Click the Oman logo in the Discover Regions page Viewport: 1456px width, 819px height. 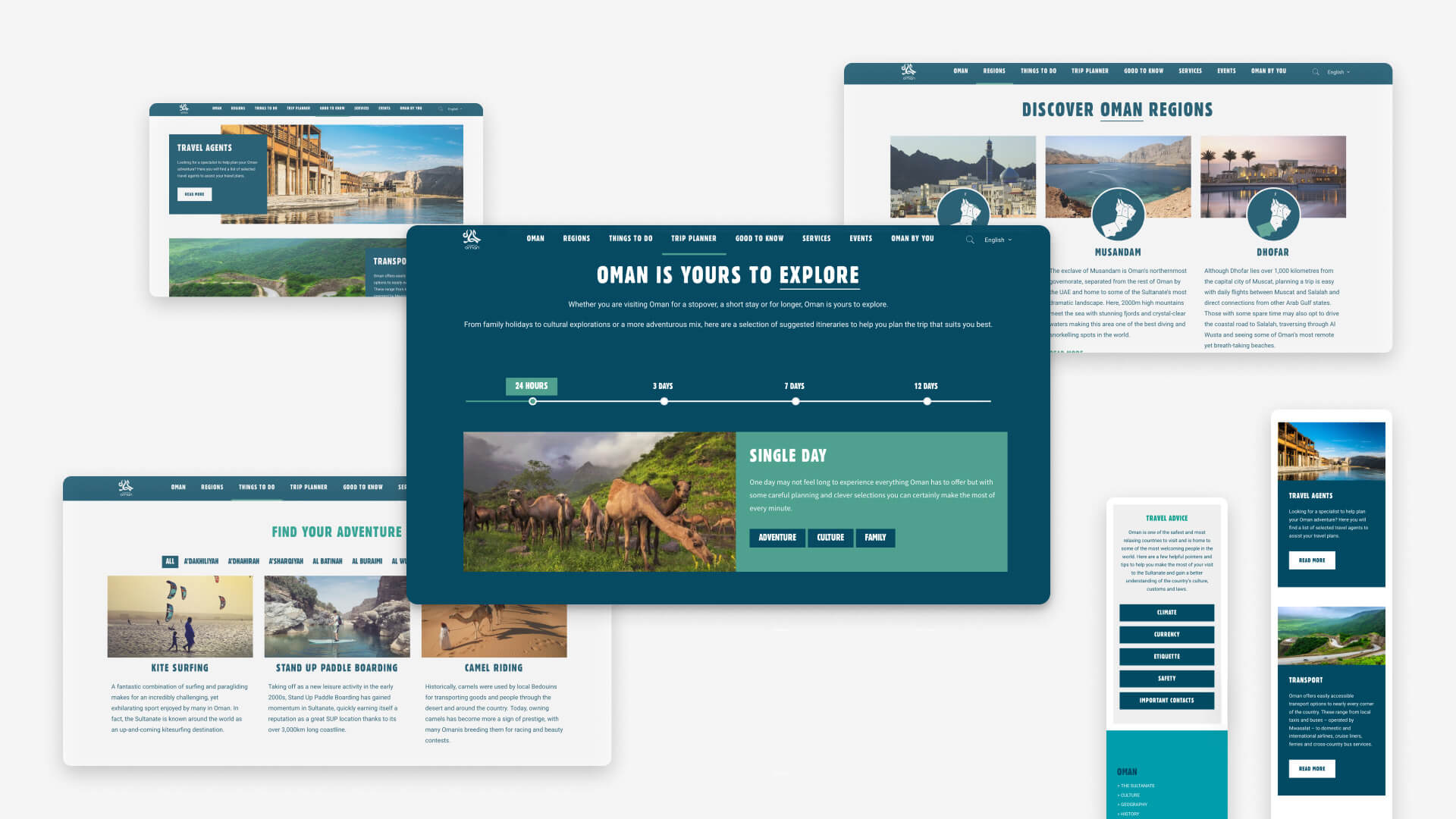(908, 72)
